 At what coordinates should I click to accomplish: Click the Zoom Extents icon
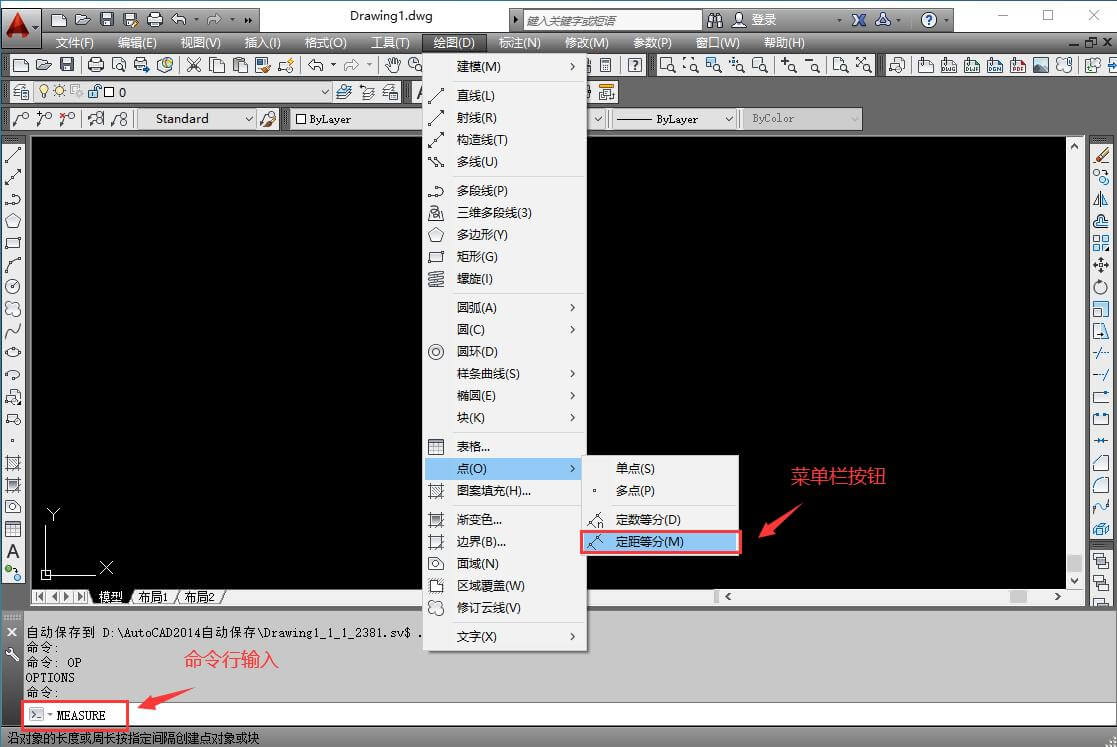click(863, 66)
